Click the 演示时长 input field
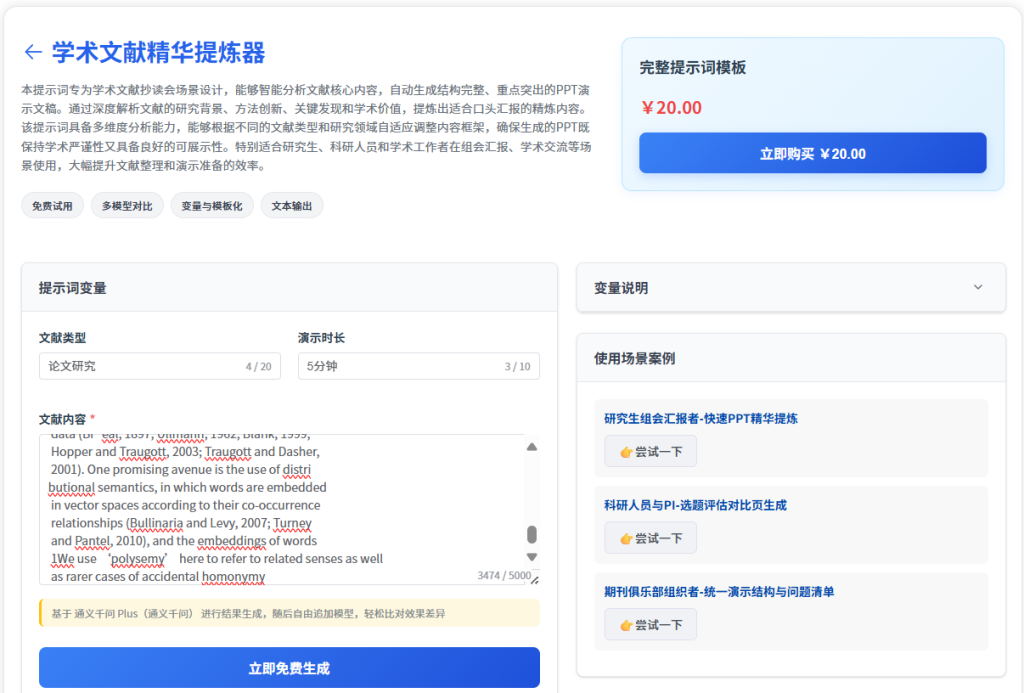This screenshot has width=1024, height=693. point(400,366)
